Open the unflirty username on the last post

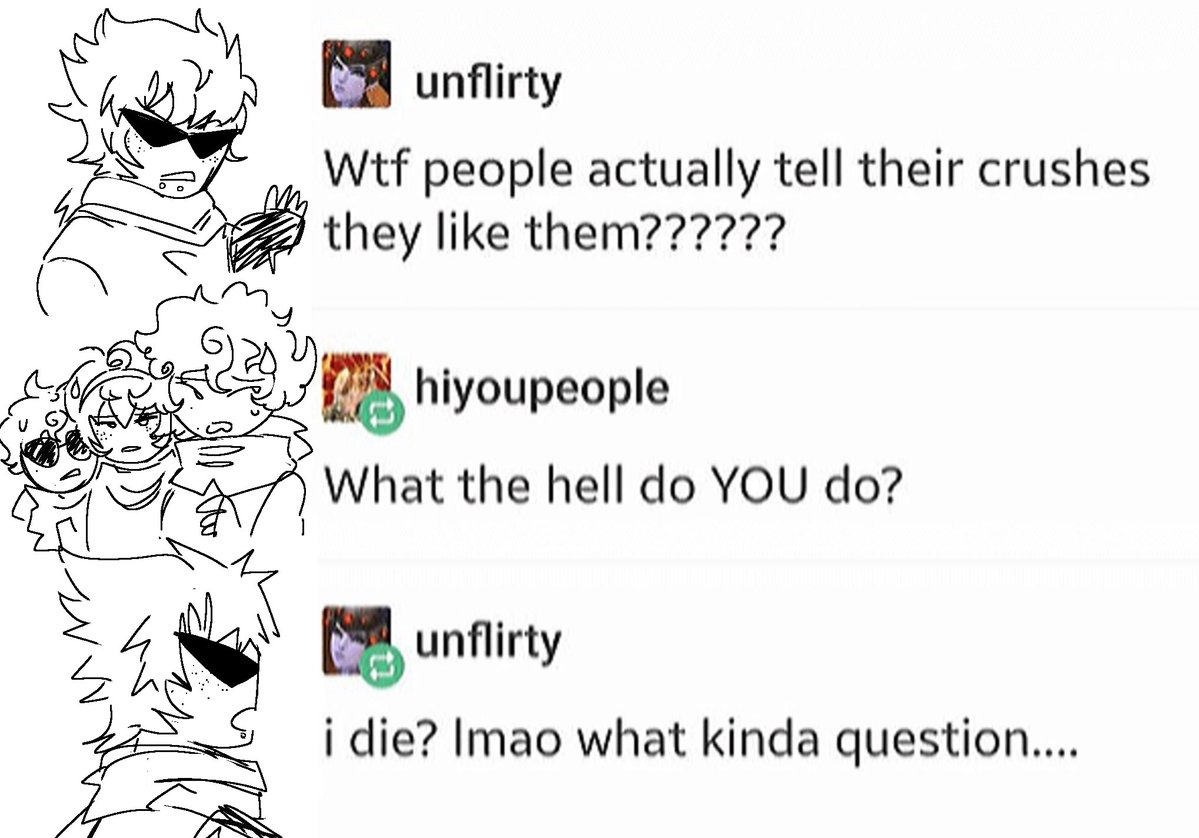[x=489, y=641]
